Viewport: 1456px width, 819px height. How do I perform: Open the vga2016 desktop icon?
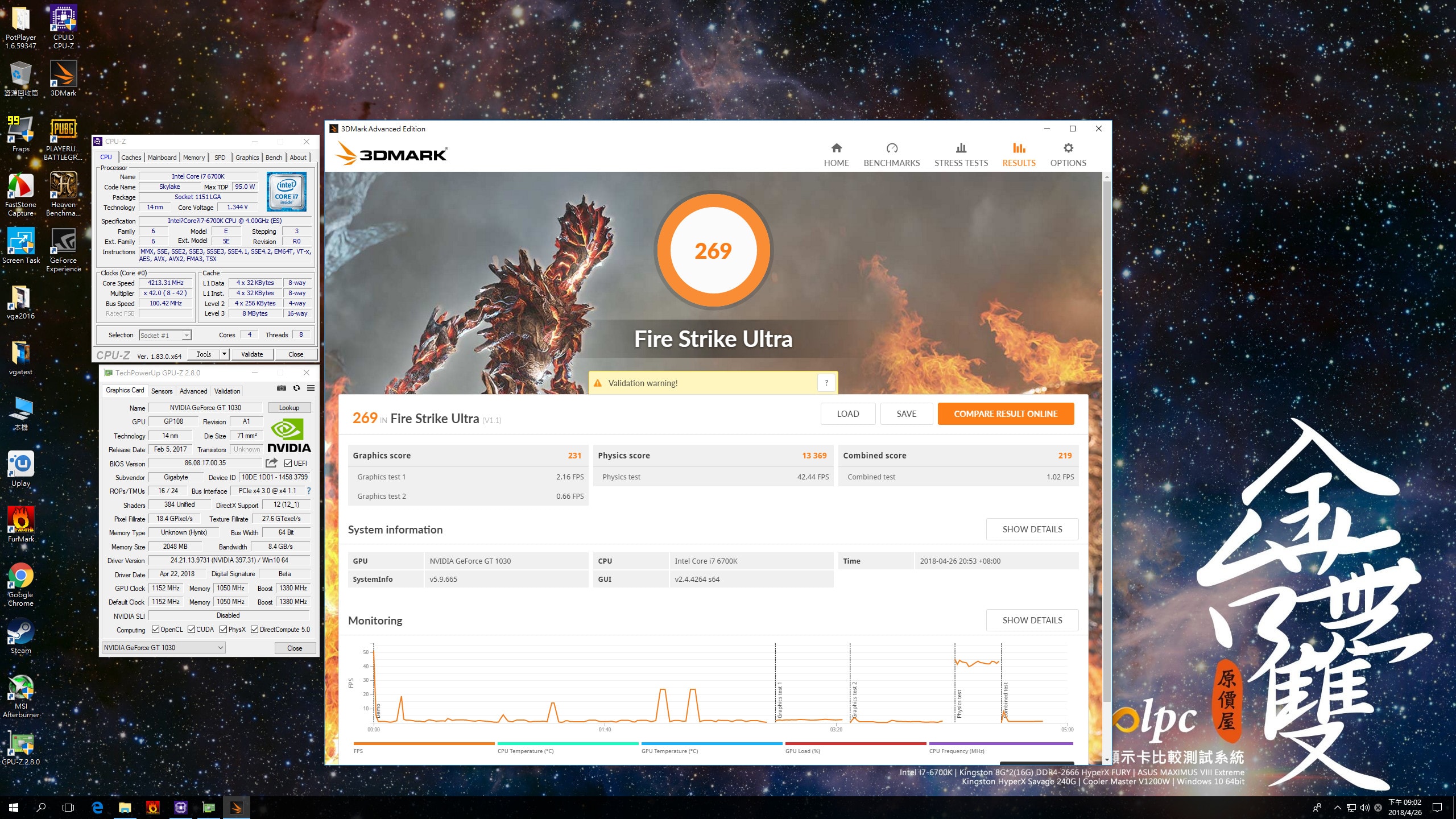click(21, 302)
